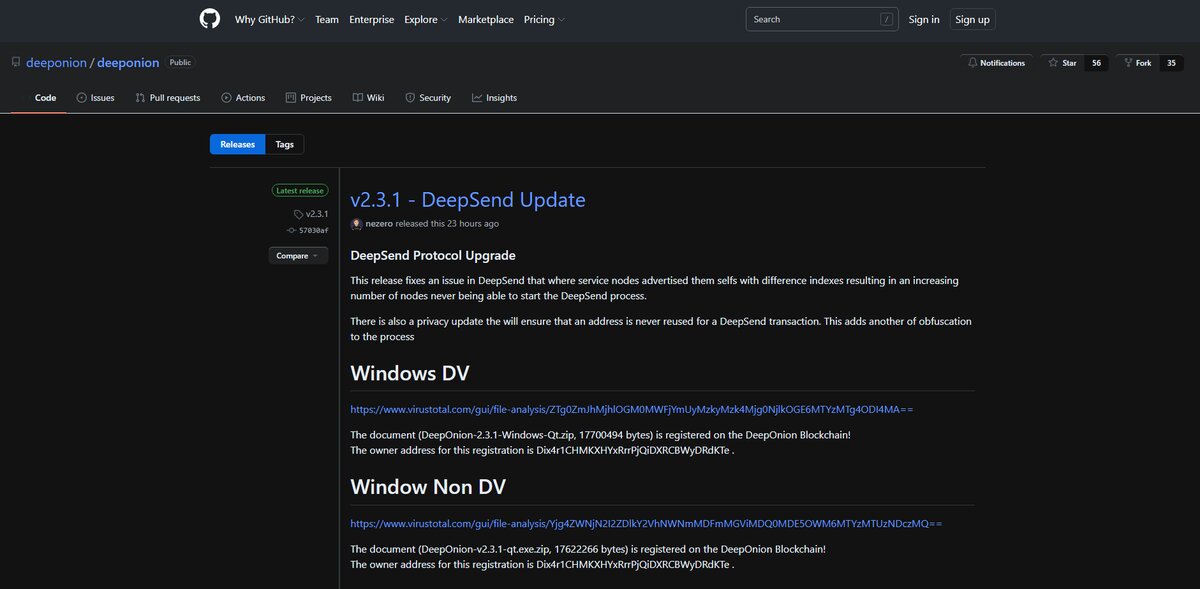This screenshot has width=1200, height=589.
Task: Click the Window Non DV heading
Action: pyautogui.click(x=428, y=487)
